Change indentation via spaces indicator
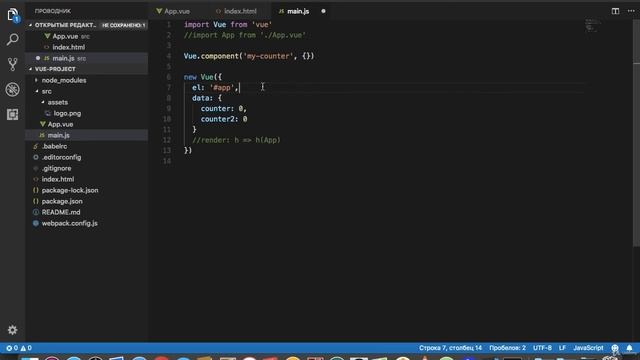 [x=507, y=348]
